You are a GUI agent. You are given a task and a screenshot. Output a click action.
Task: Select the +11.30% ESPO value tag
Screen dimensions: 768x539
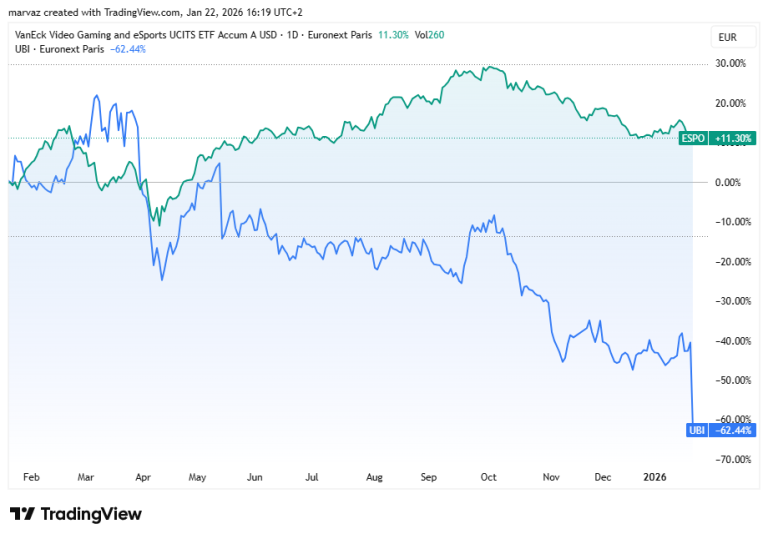[x=733, y=138]
